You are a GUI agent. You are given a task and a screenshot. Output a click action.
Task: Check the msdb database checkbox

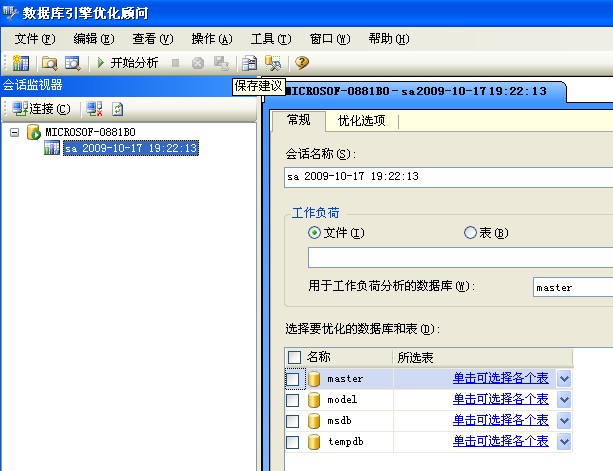coord(293,421)
